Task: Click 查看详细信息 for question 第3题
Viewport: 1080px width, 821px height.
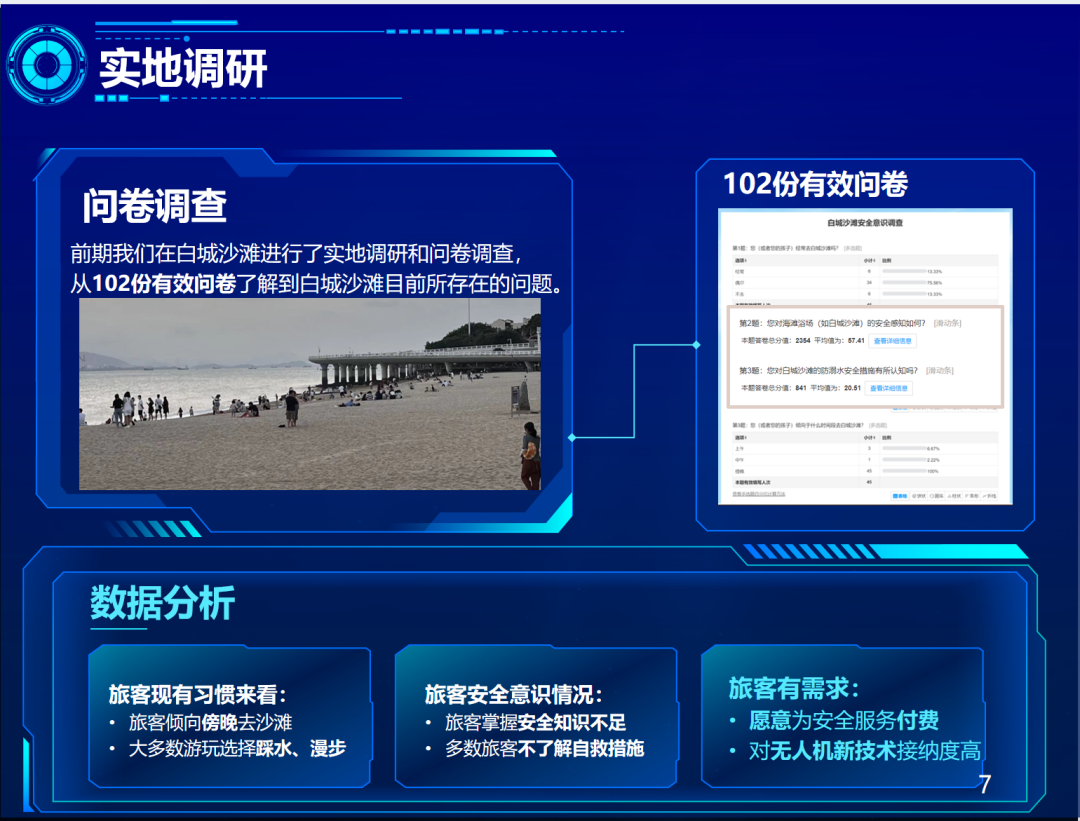Action: 889,388
